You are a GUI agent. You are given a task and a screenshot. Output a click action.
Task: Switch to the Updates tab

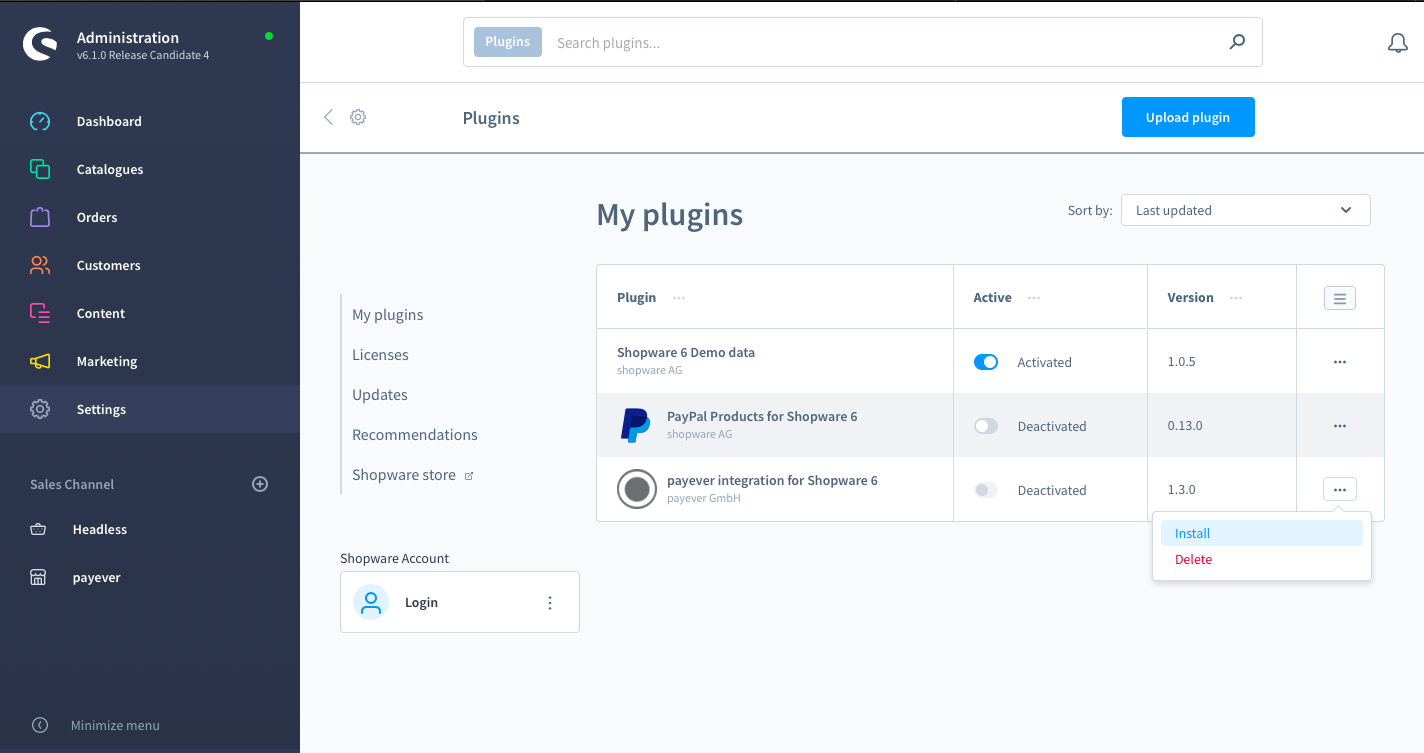pos(380,394)
